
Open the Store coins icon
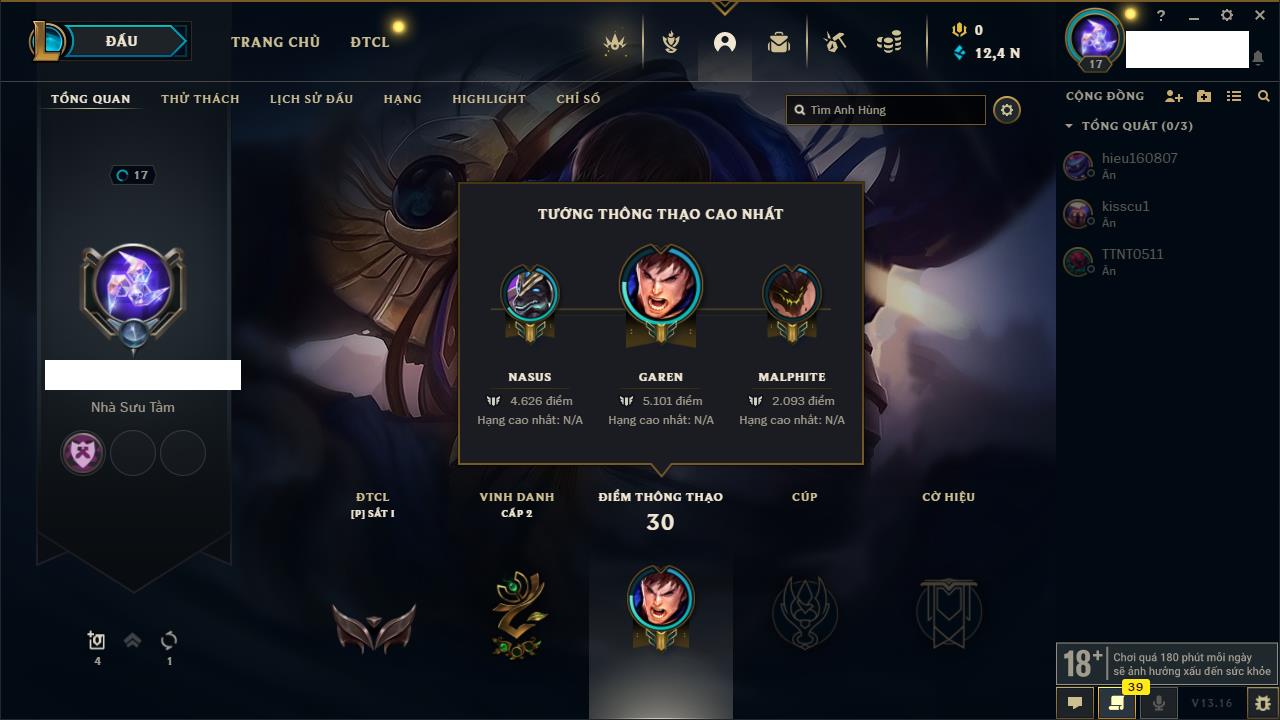(888, 42)
